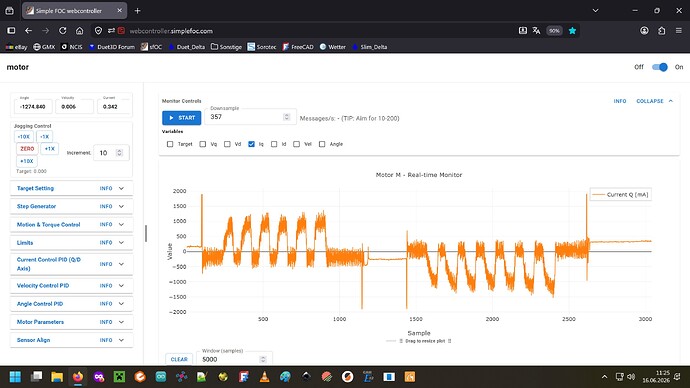Viewport: 690px width, 388px height.
Task: Uncheck the Iq variable checkbox
Action: pos(251,144)
